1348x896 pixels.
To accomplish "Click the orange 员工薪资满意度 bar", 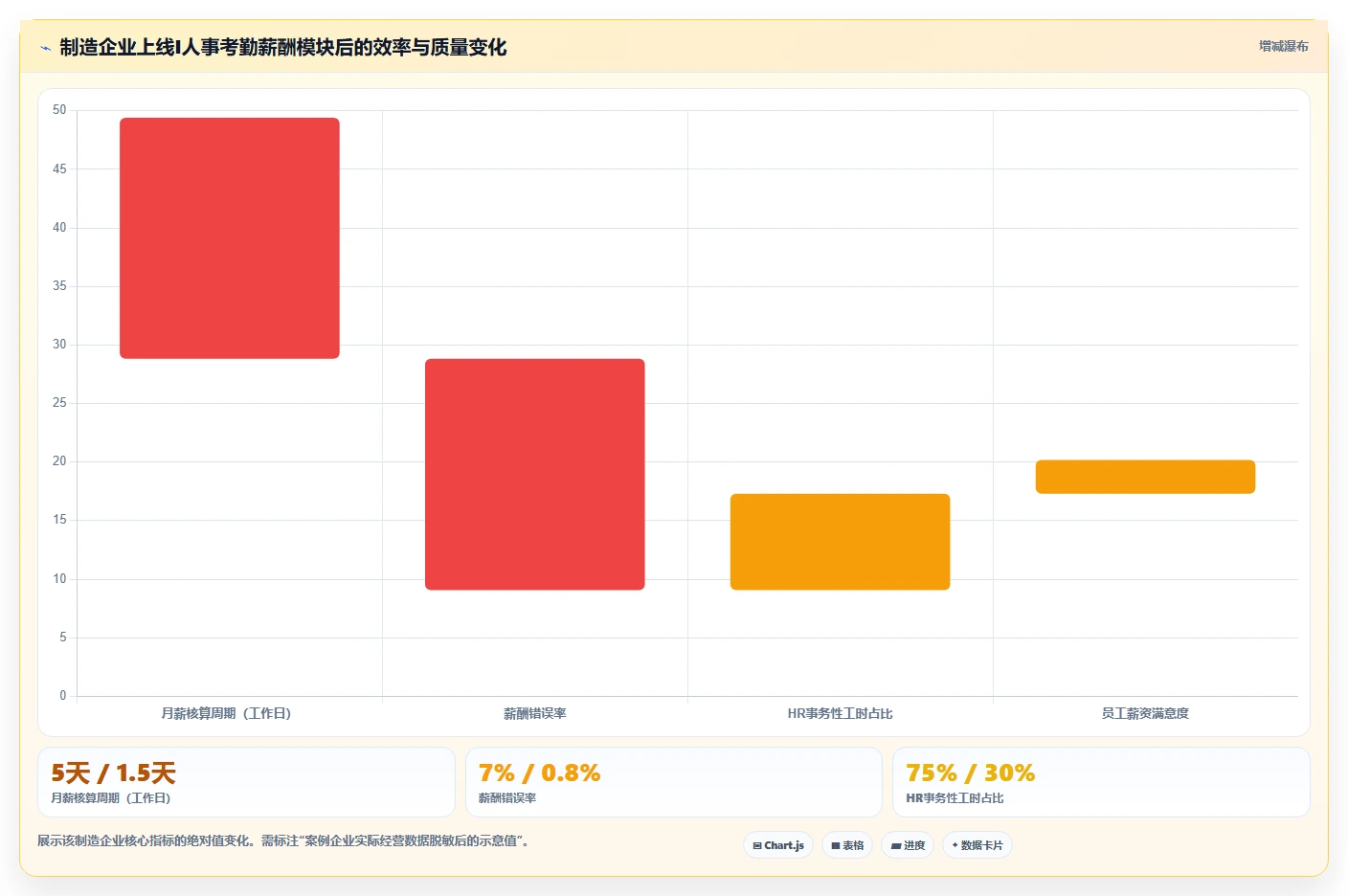I will pyautogui.click(x=1145, y=477).
